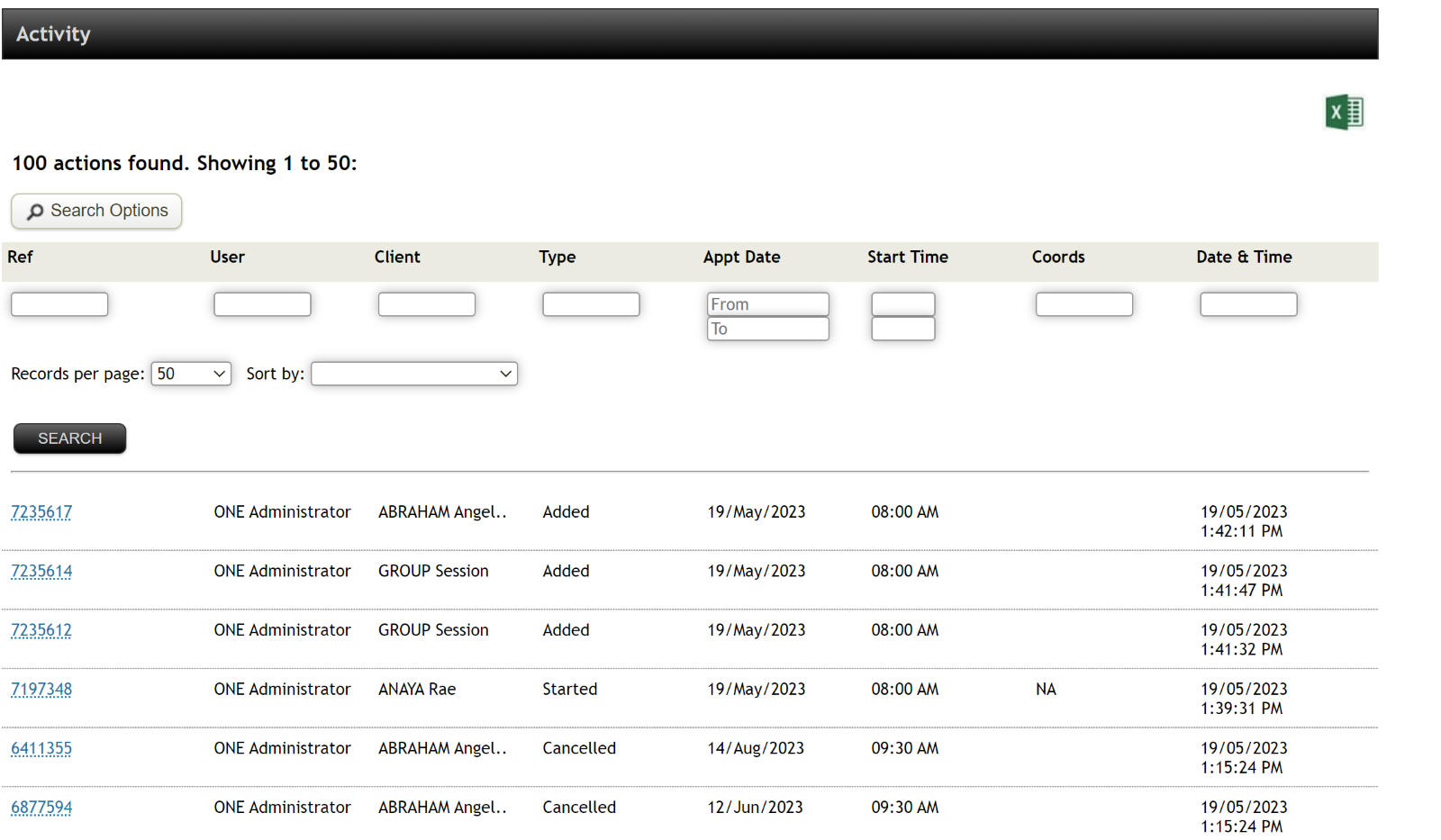This screenshot has width=1441, height=840.
Task: Click the Coords filter field
Action: point(1084,303)
